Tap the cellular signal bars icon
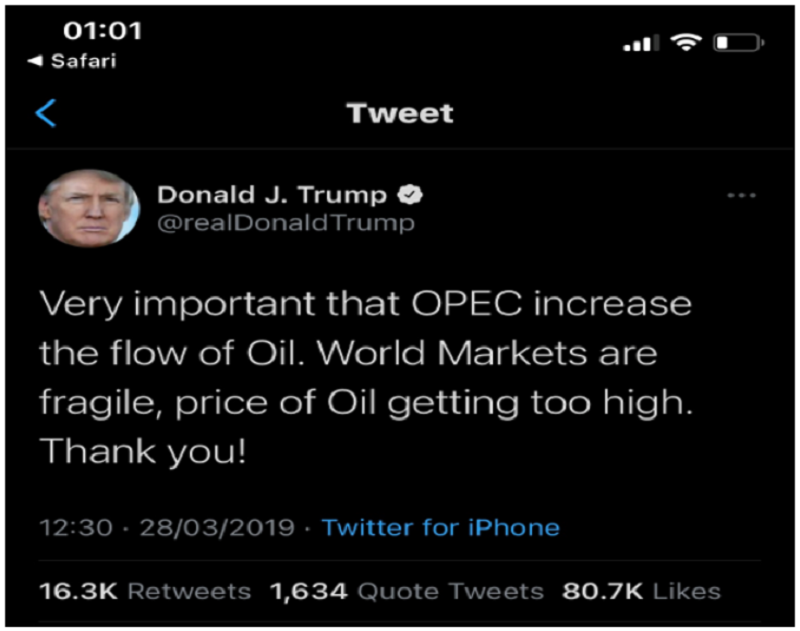The height and width of the screenshot is (631, 800). coord(641,43)
